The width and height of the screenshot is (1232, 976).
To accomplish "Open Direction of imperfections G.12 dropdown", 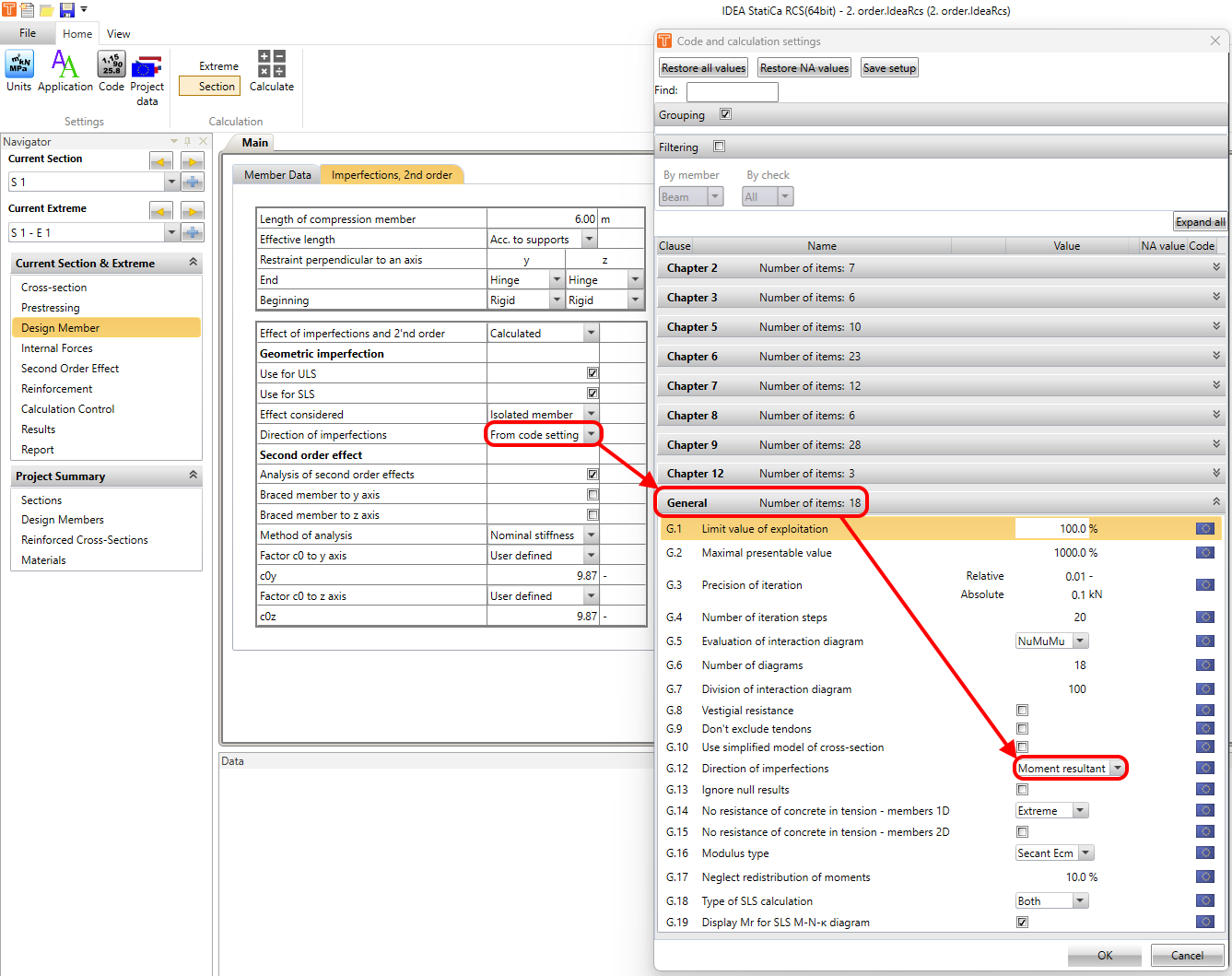I will tap(1117, 769).
